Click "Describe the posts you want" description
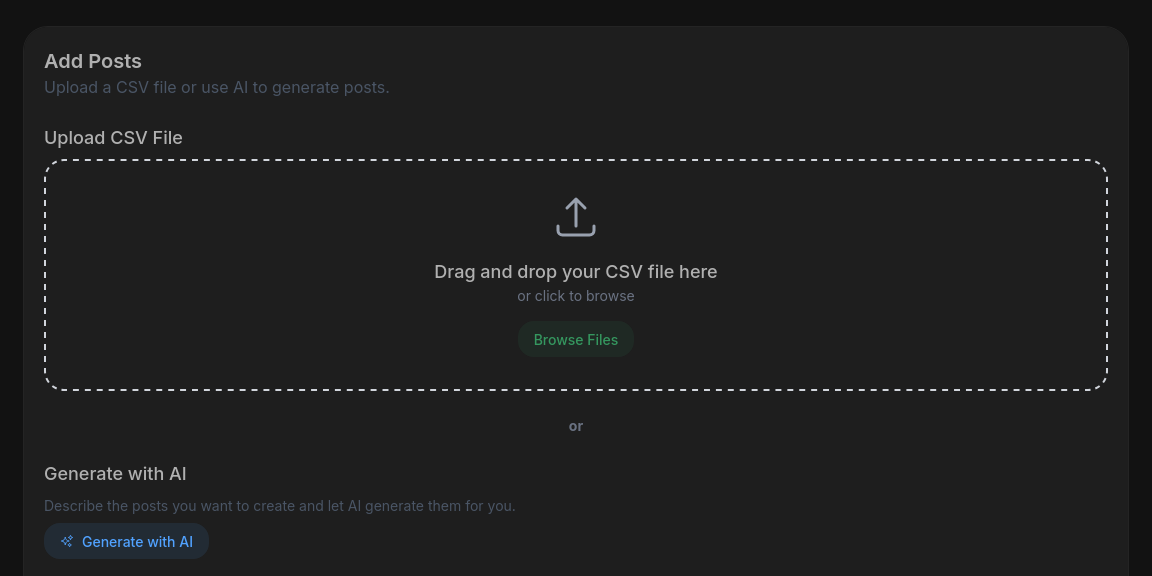Viewport: 1152px width, 576px height. (280, 506)
